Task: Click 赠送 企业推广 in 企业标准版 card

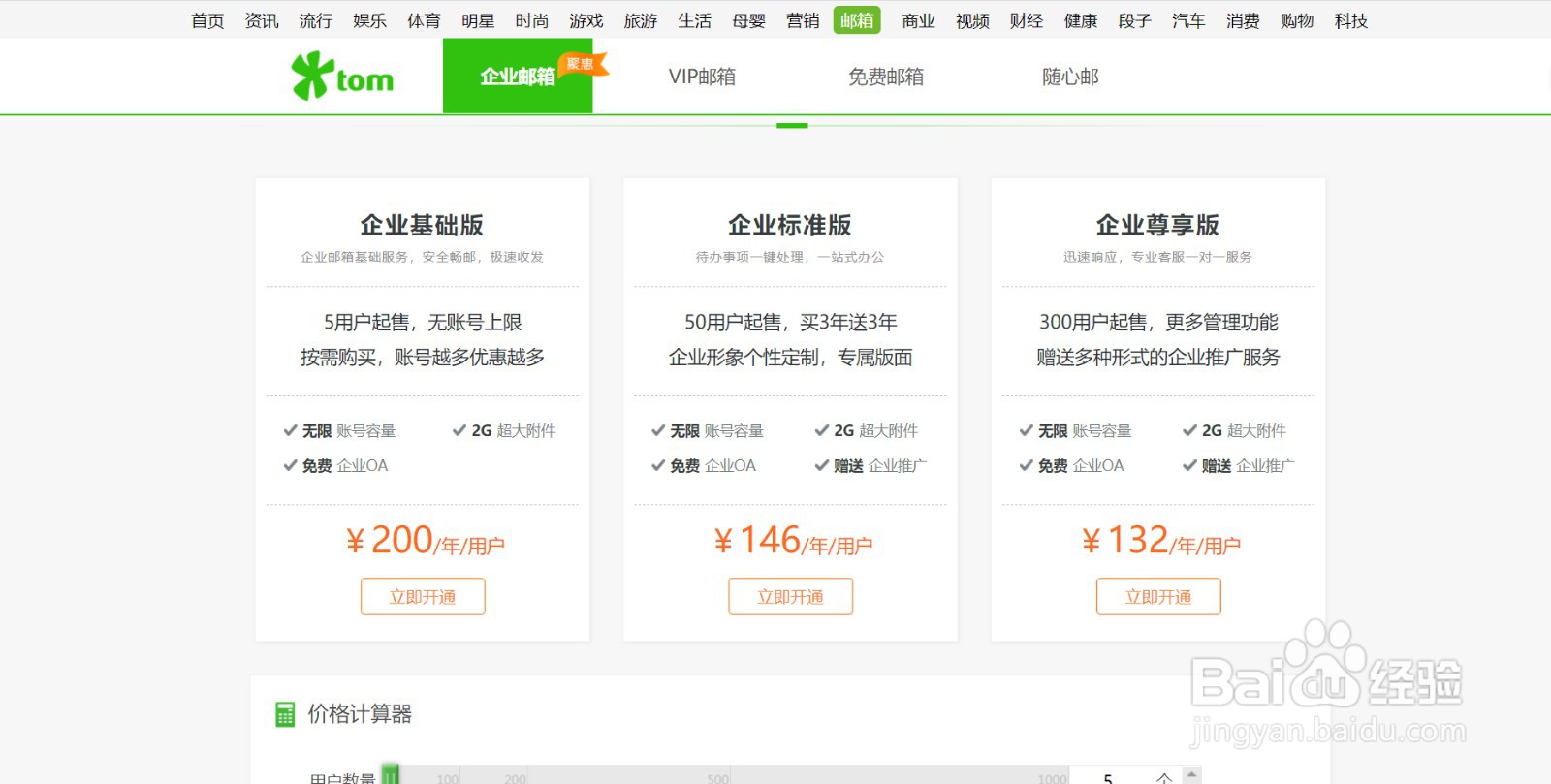Action: pyautogui.click(x=871, y=466)
